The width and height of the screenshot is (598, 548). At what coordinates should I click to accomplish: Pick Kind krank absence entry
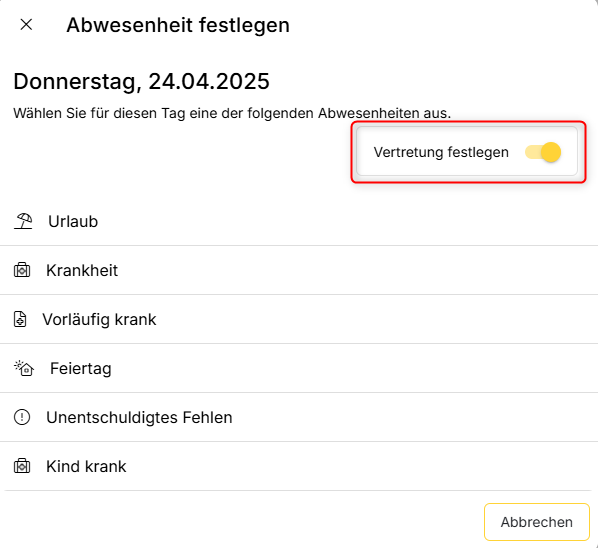[299, 466]
